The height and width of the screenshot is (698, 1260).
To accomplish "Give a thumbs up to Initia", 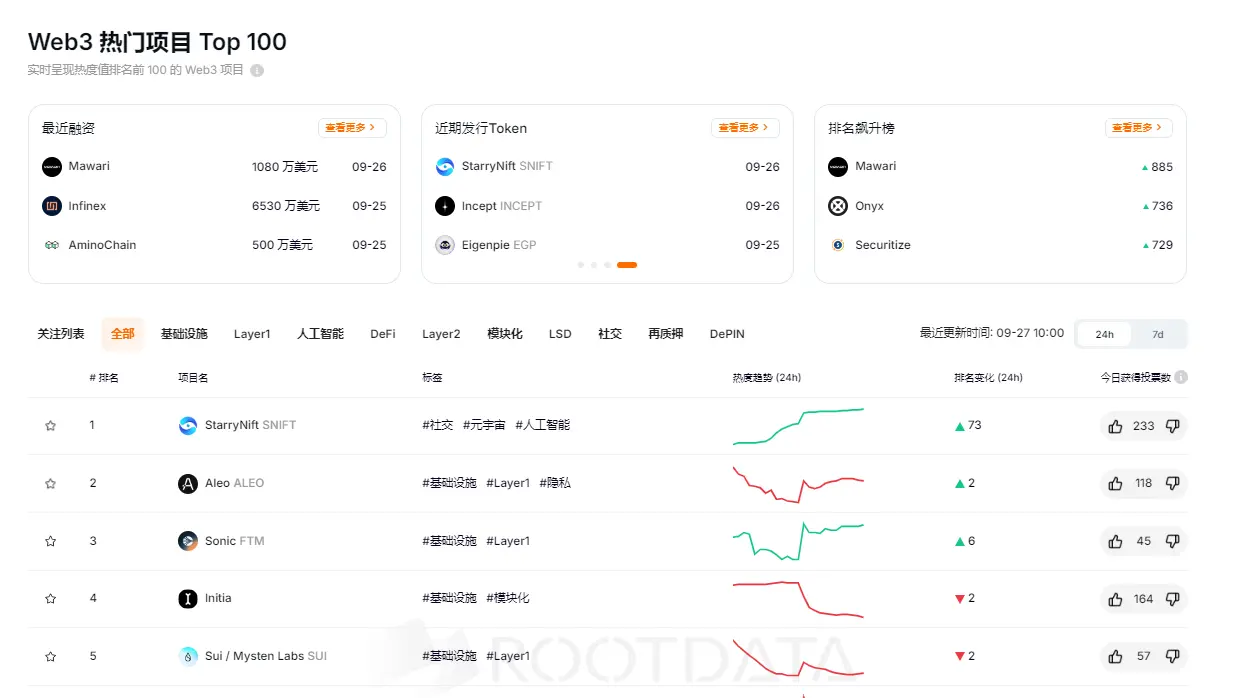I will coord(1115,599).
